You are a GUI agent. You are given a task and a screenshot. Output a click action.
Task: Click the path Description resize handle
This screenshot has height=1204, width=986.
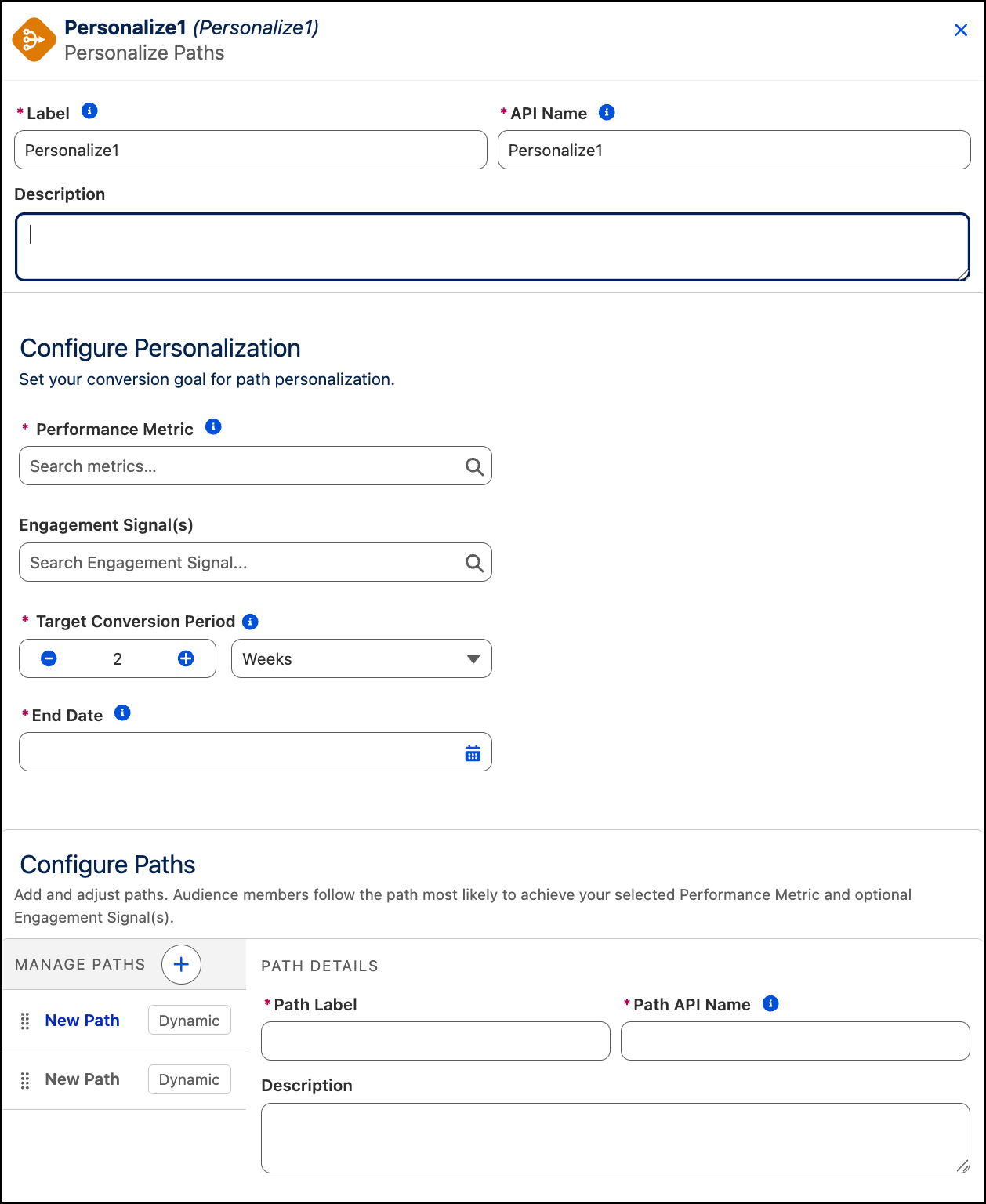pos(963,1166)
